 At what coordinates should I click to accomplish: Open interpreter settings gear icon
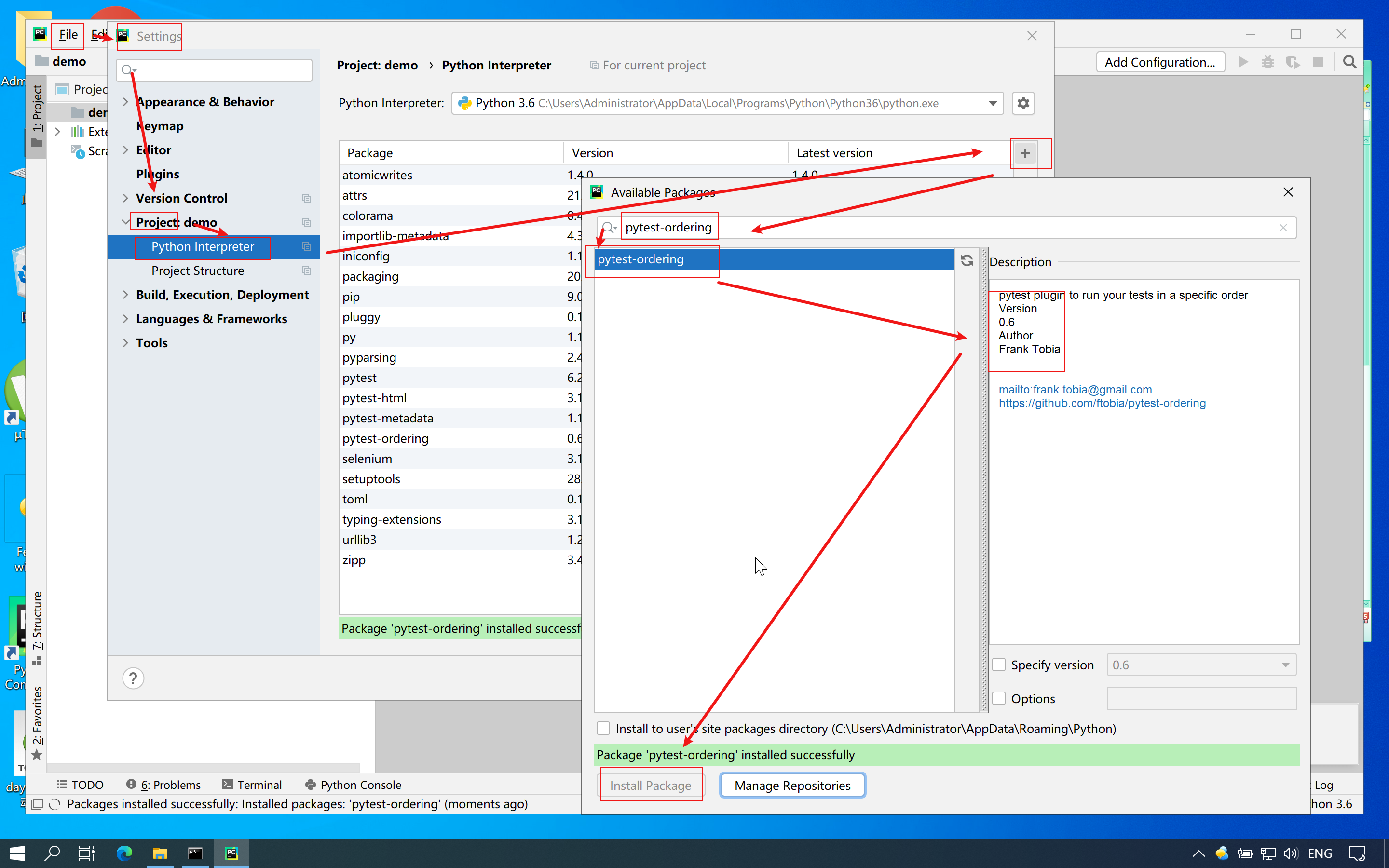point(1023,103)
